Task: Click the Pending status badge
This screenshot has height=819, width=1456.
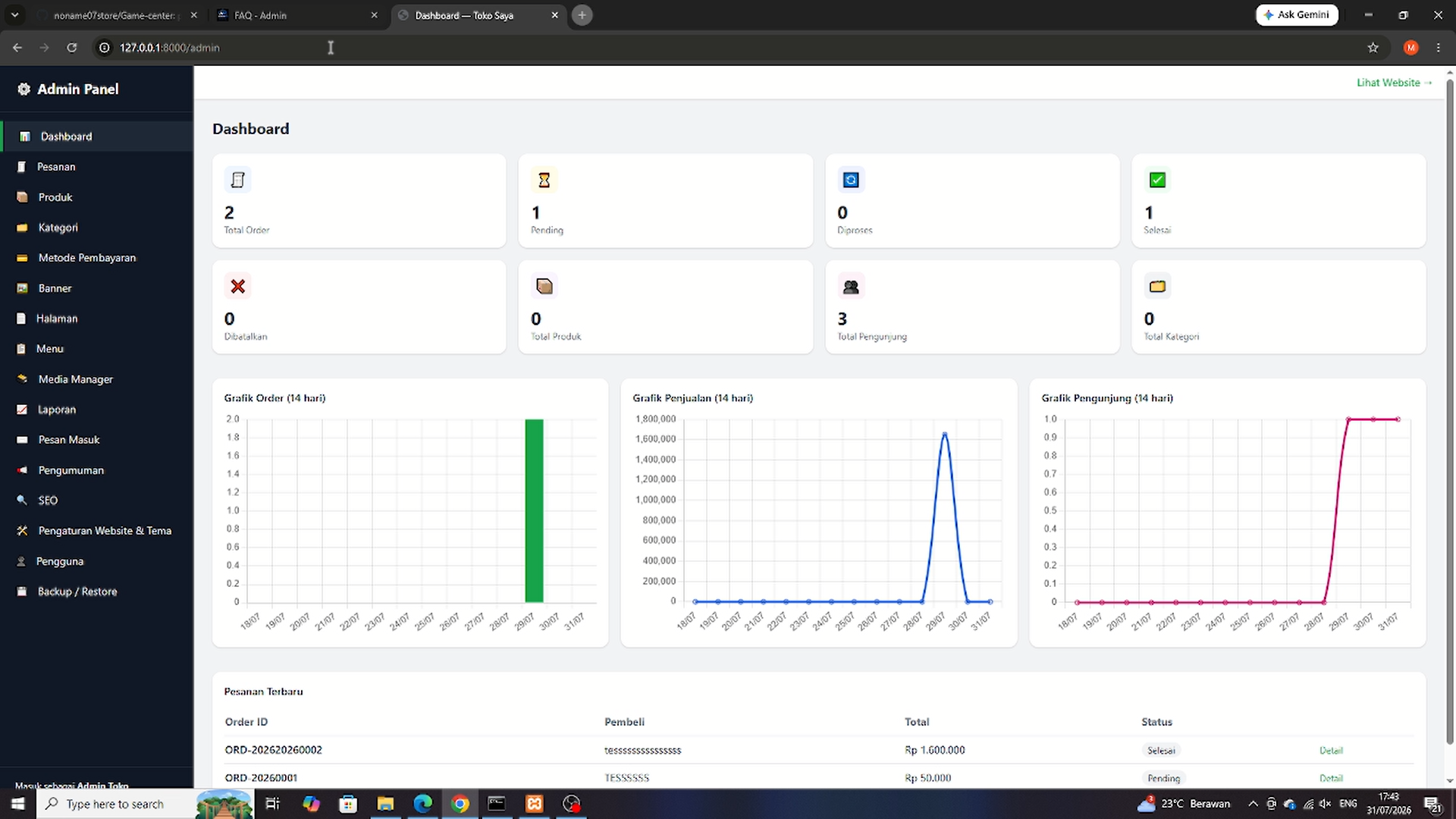Action: point(1163,778)
